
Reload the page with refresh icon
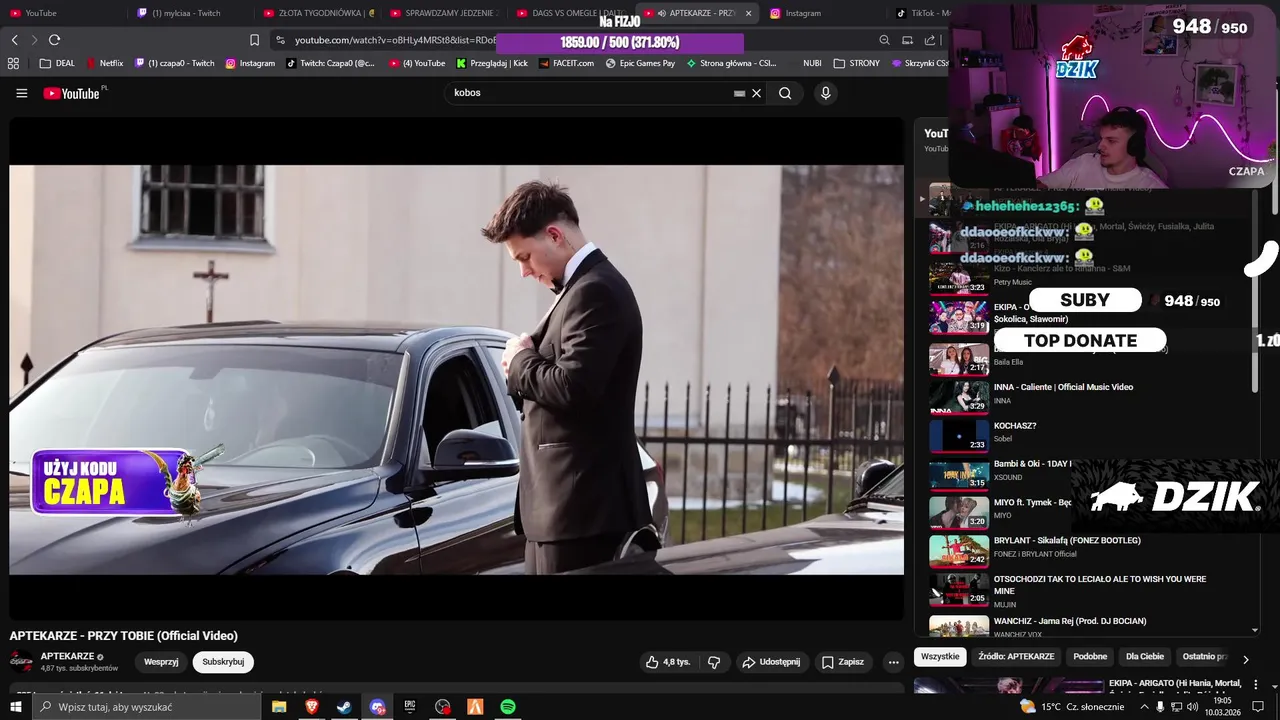tap(54, 40)
